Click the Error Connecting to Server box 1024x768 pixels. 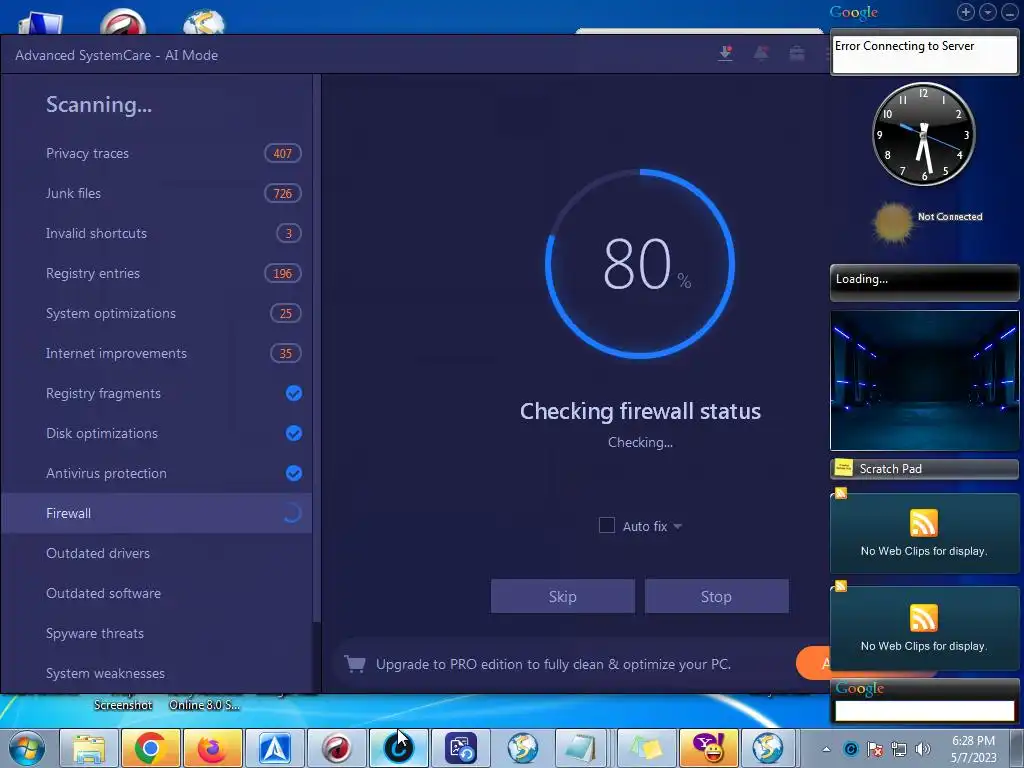pos(924,54)
